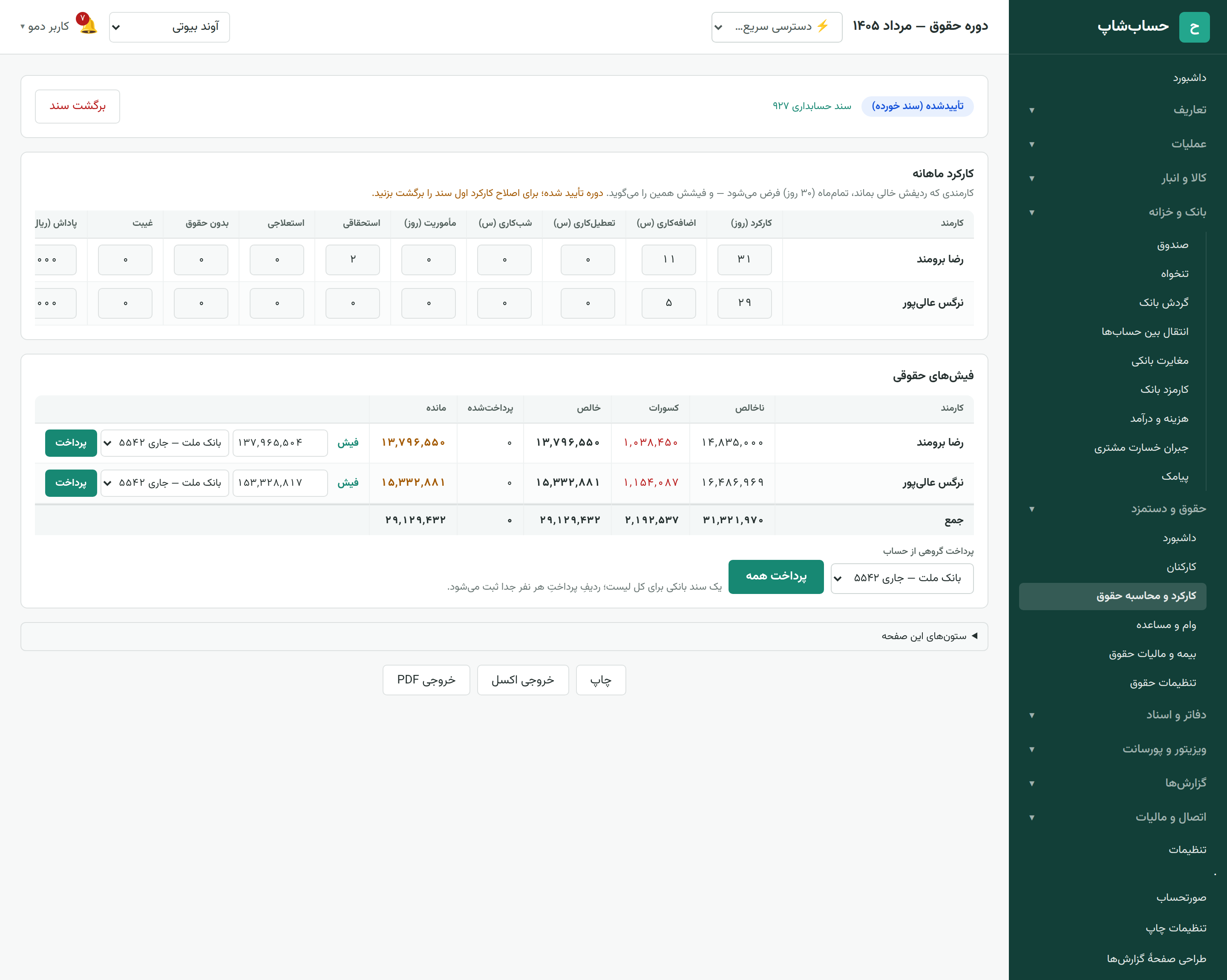Image resolution: width=1227 pixels, height=980 pixels.
Task: Open انتقال بین حساب‌ها in the sidebar
Action: tap(1144, 332)
